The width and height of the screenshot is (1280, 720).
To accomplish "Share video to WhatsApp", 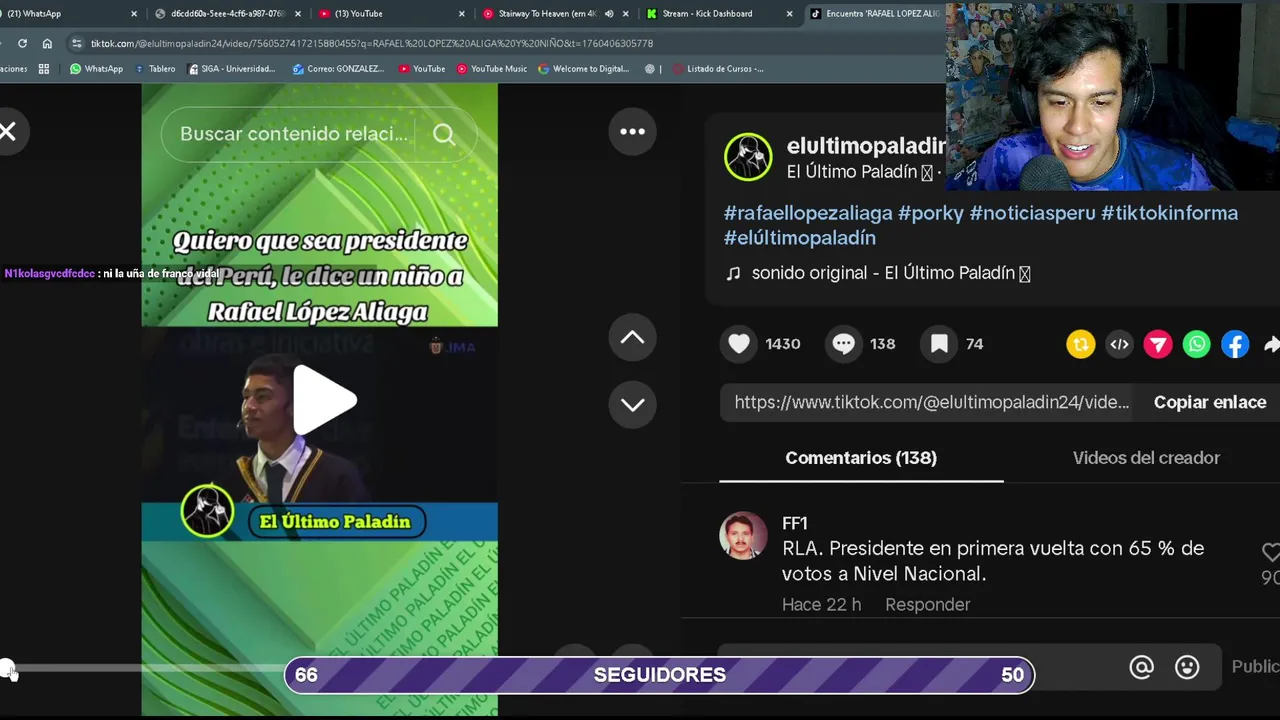I will (1197, 344).
